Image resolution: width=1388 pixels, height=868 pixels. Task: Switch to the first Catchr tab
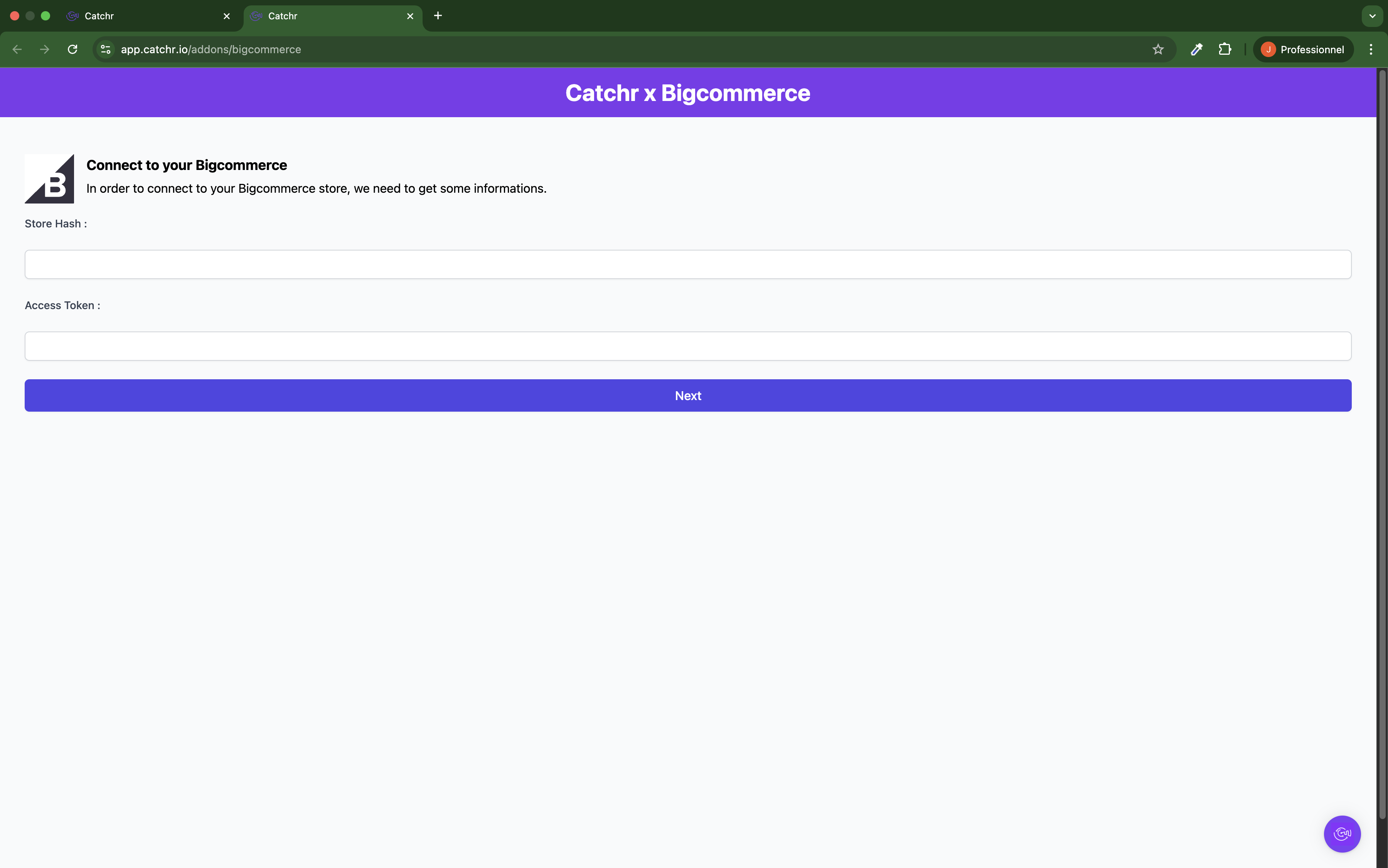click(x=149, y=16)
